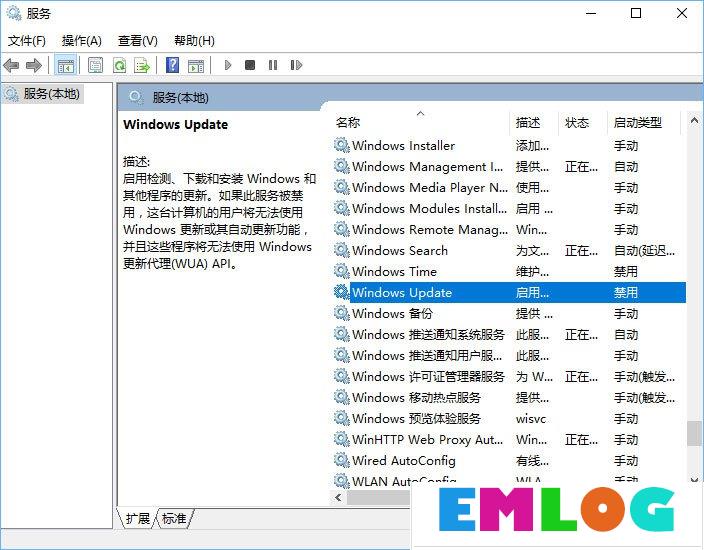Sort by the 启动类型 column header
704x550 pixels.
tap(644, 122)
